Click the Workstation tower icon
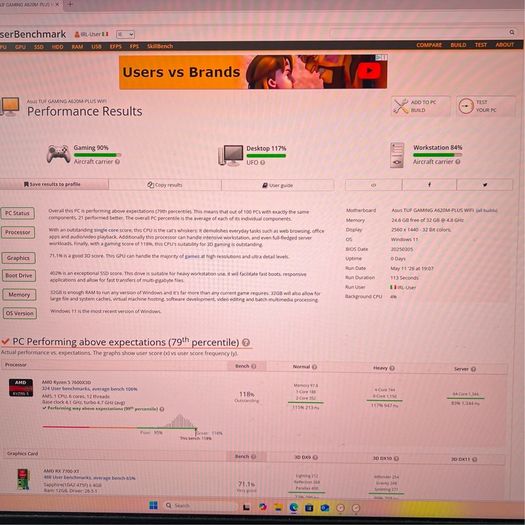 click(x=397, y=155)
